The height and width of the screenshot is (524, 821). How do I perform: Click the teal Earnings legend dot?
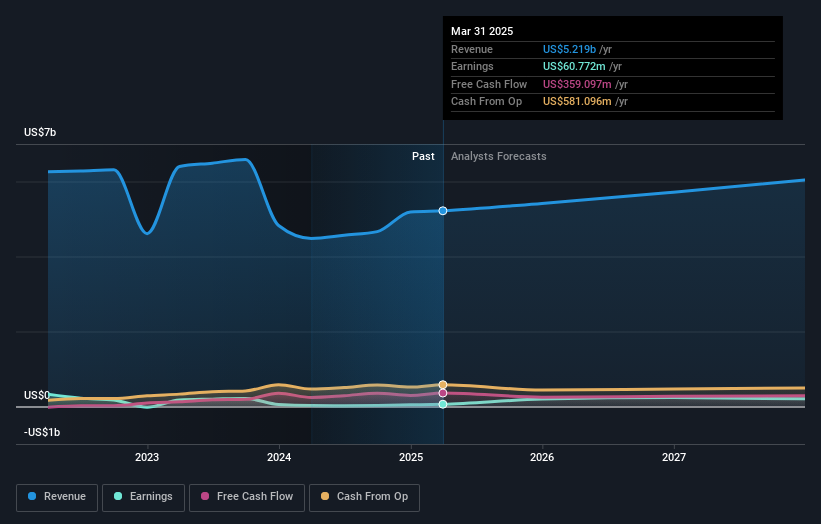pos(118,496)
